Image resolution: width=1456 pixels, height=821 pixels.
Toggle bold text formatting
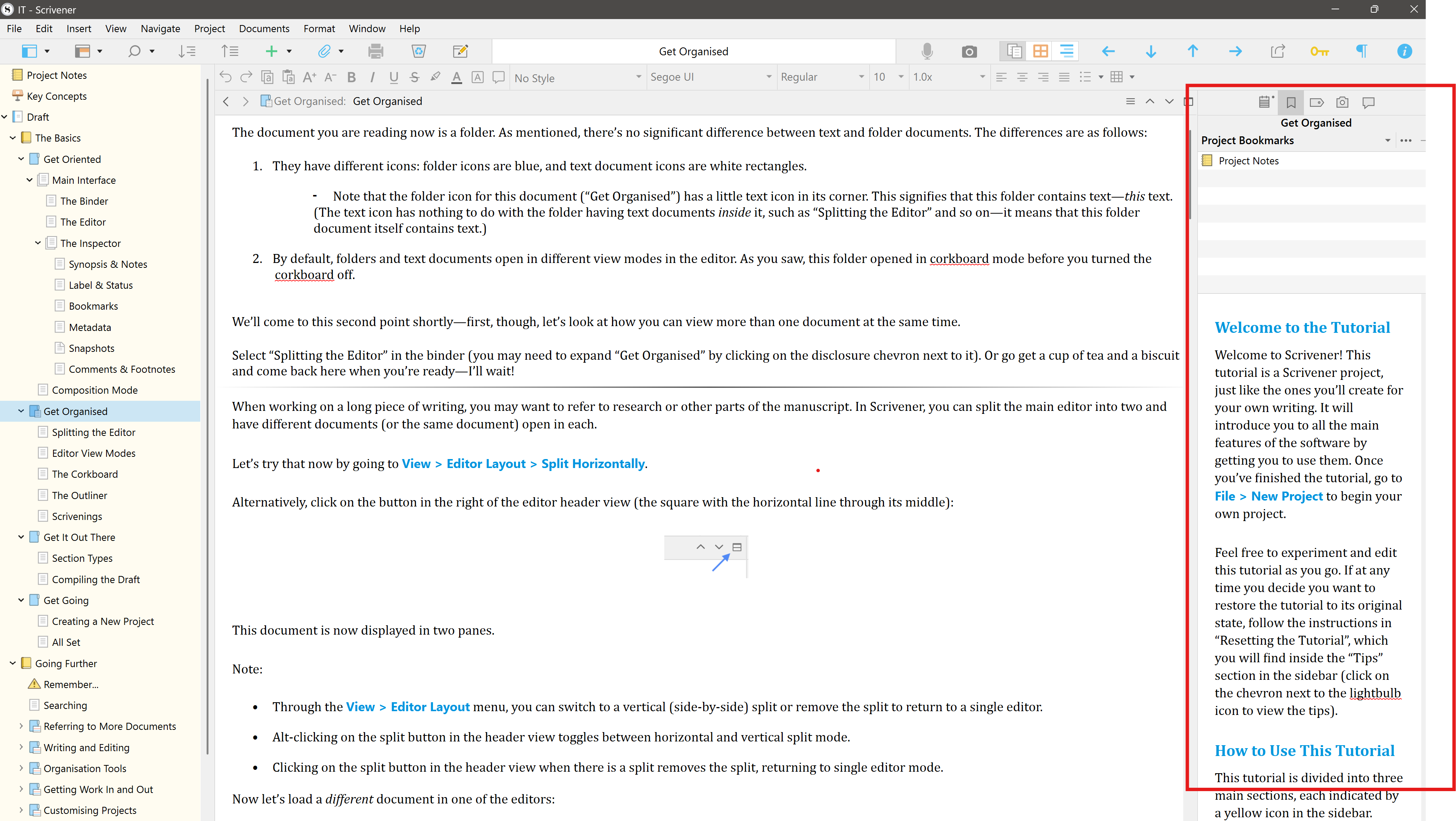pos(351,77)
